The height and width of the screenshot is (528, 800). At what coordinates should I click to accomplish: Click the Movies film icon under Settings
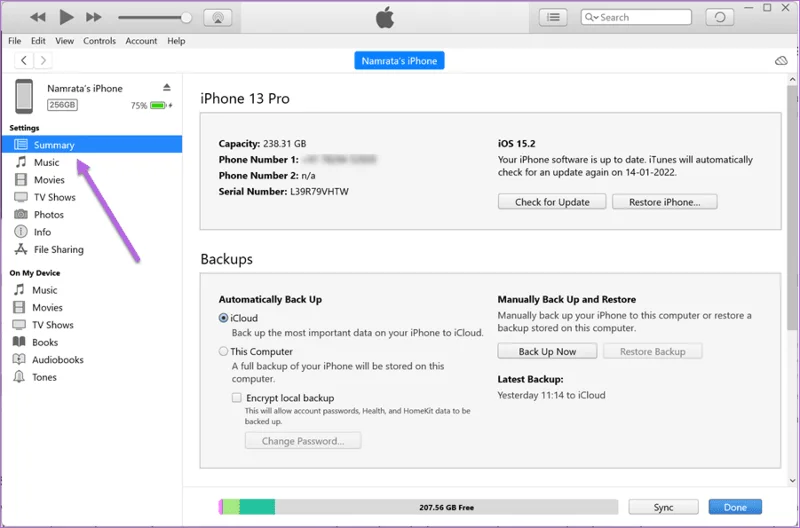click(21, 180)
